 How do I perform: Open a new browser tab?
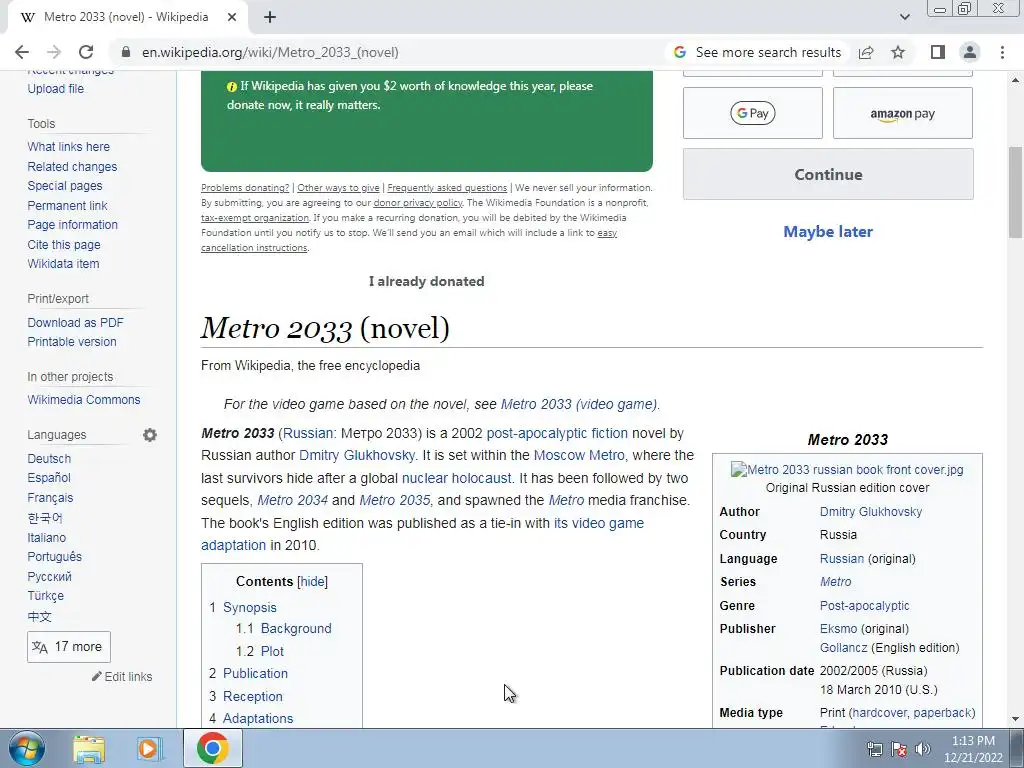click(270, 17)
